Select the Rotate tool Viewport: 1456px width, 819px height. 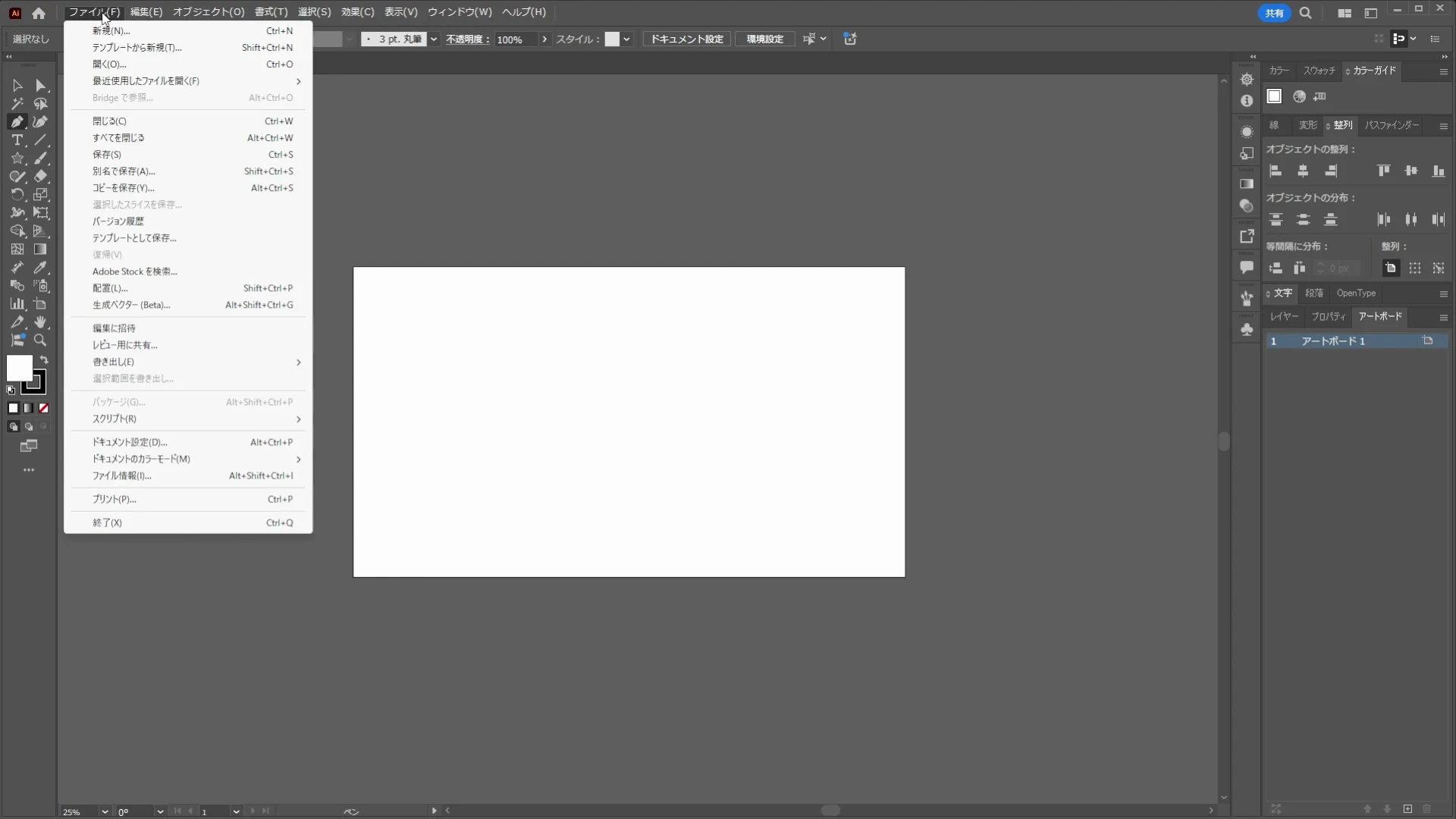(17, 195)
